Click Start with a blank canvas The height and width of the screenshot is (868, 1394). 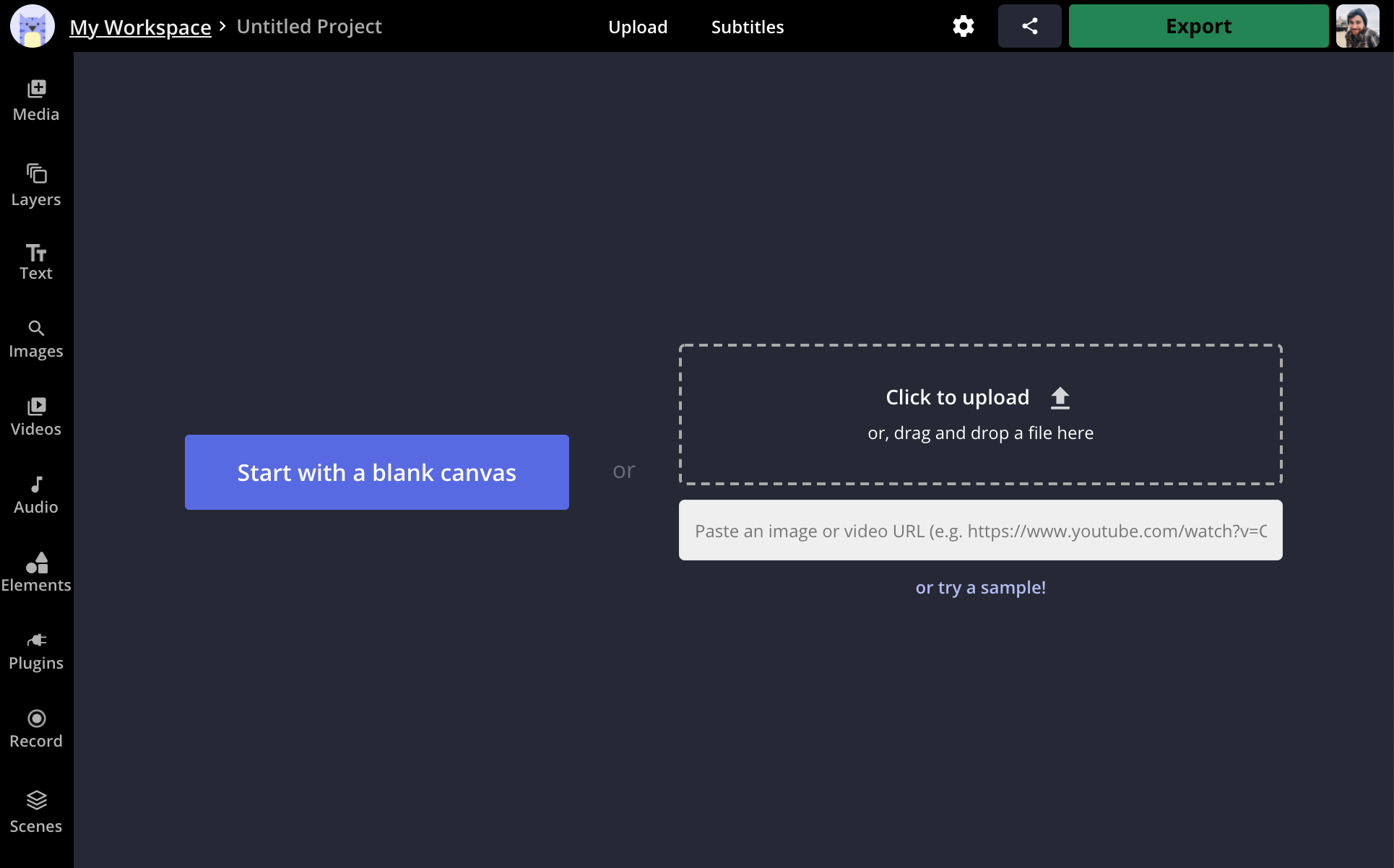click(376, 472)
